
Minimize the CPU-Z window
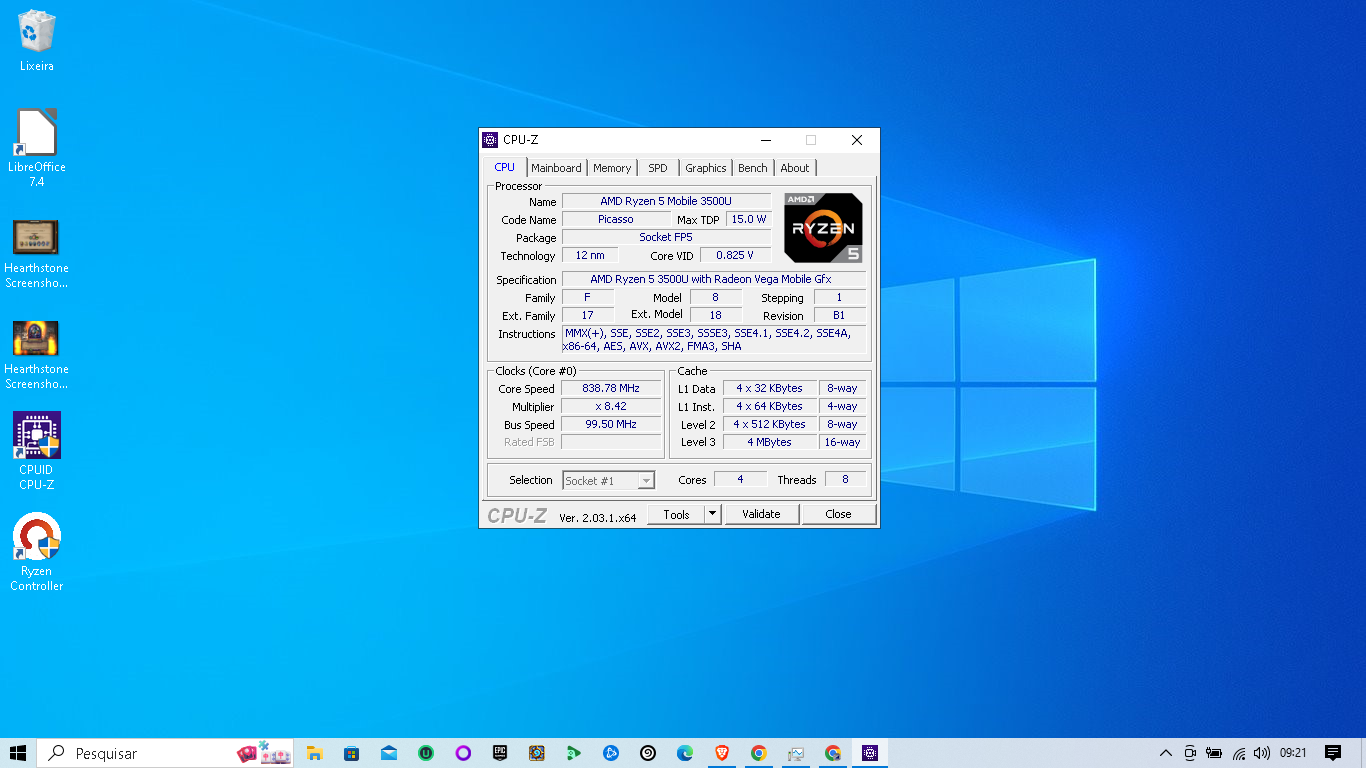pyautogui.click(x=765, y=140)
